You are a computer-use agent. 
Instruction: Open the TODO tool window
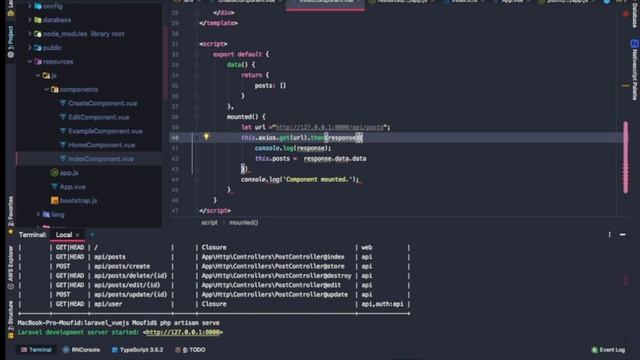click(x=190, y=350)
